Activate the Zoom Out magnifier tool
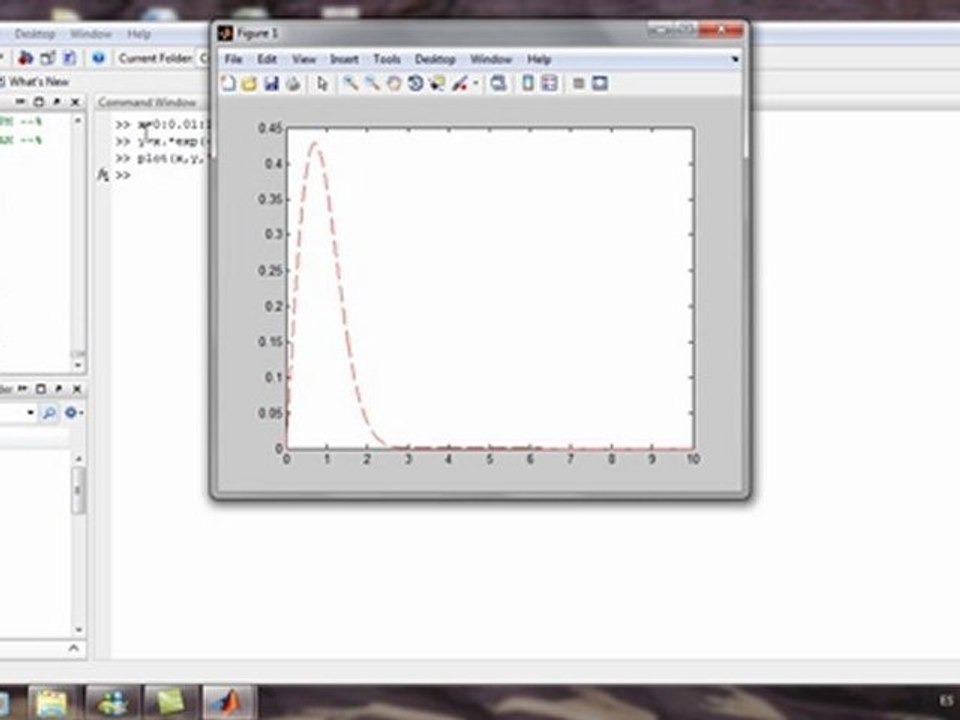 click(372, 83)
